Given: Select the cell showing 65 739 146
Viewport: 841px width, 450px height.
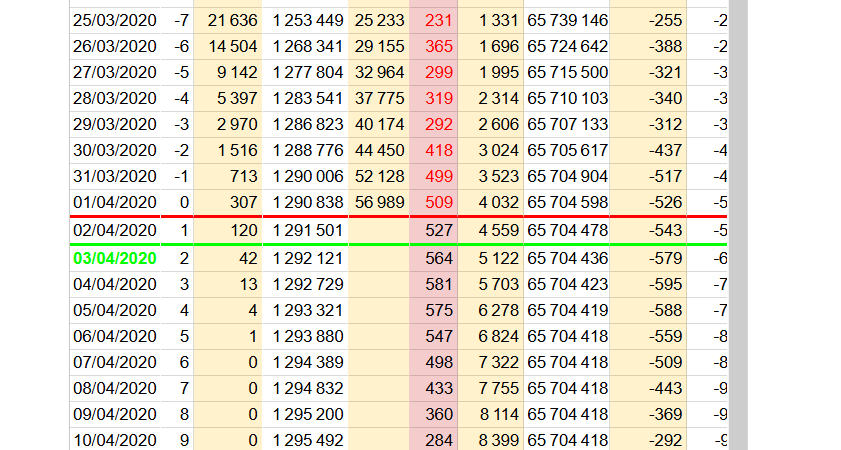Looking at the screenshot, I should point(566,20).
